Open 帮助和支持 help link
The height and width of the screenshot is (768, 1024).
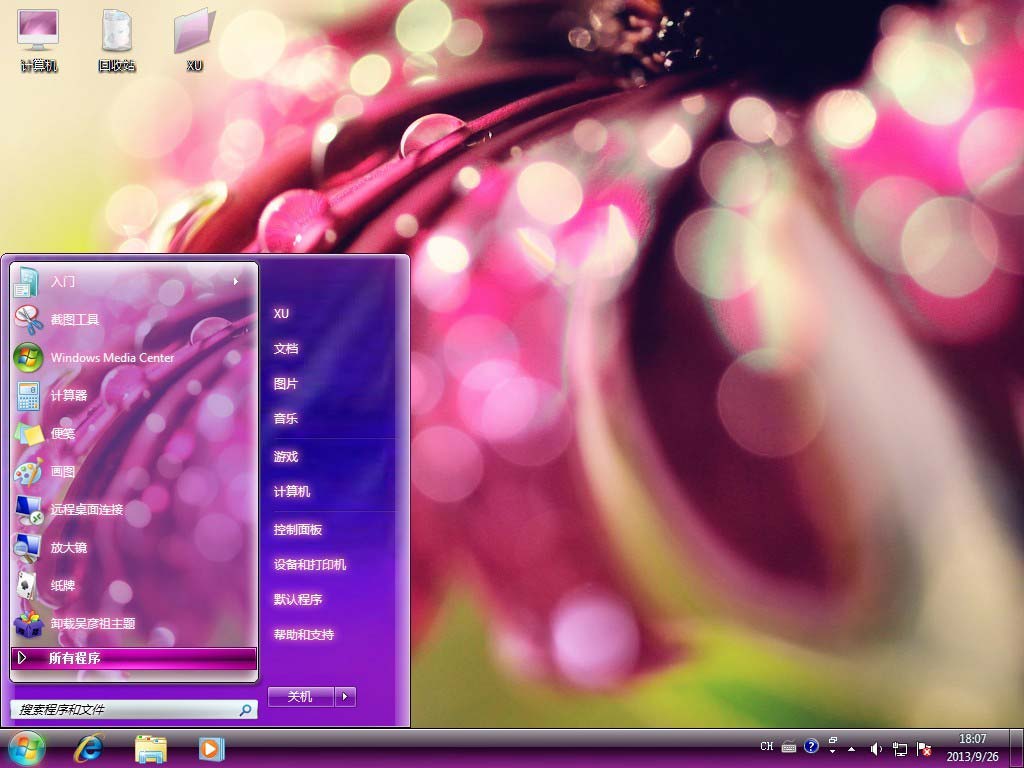304,634
